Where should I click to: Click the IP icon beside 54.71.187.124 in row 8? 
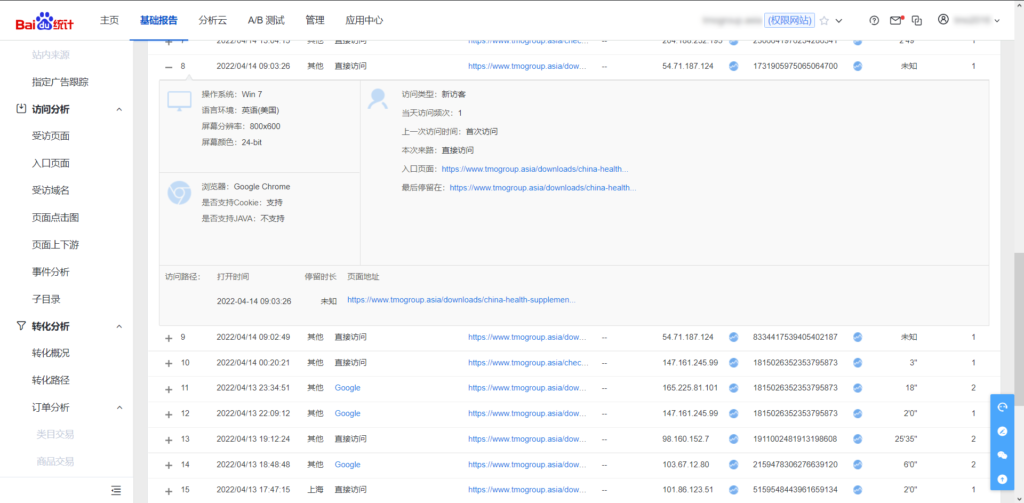pos(733,66)
